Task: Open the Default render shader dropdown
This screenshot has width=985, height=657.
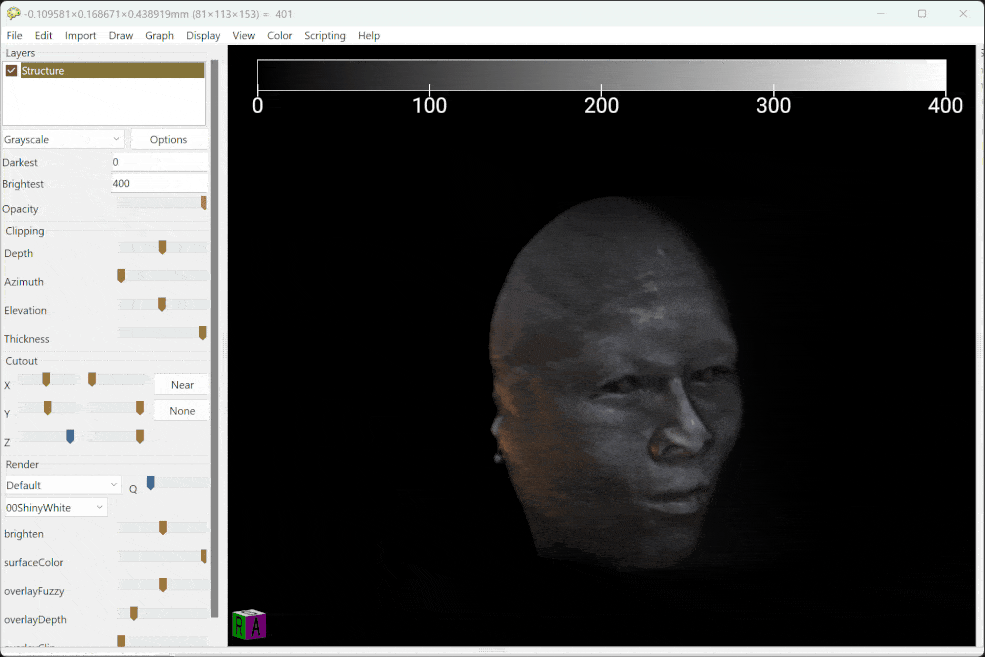Action: tap(62, 485)
